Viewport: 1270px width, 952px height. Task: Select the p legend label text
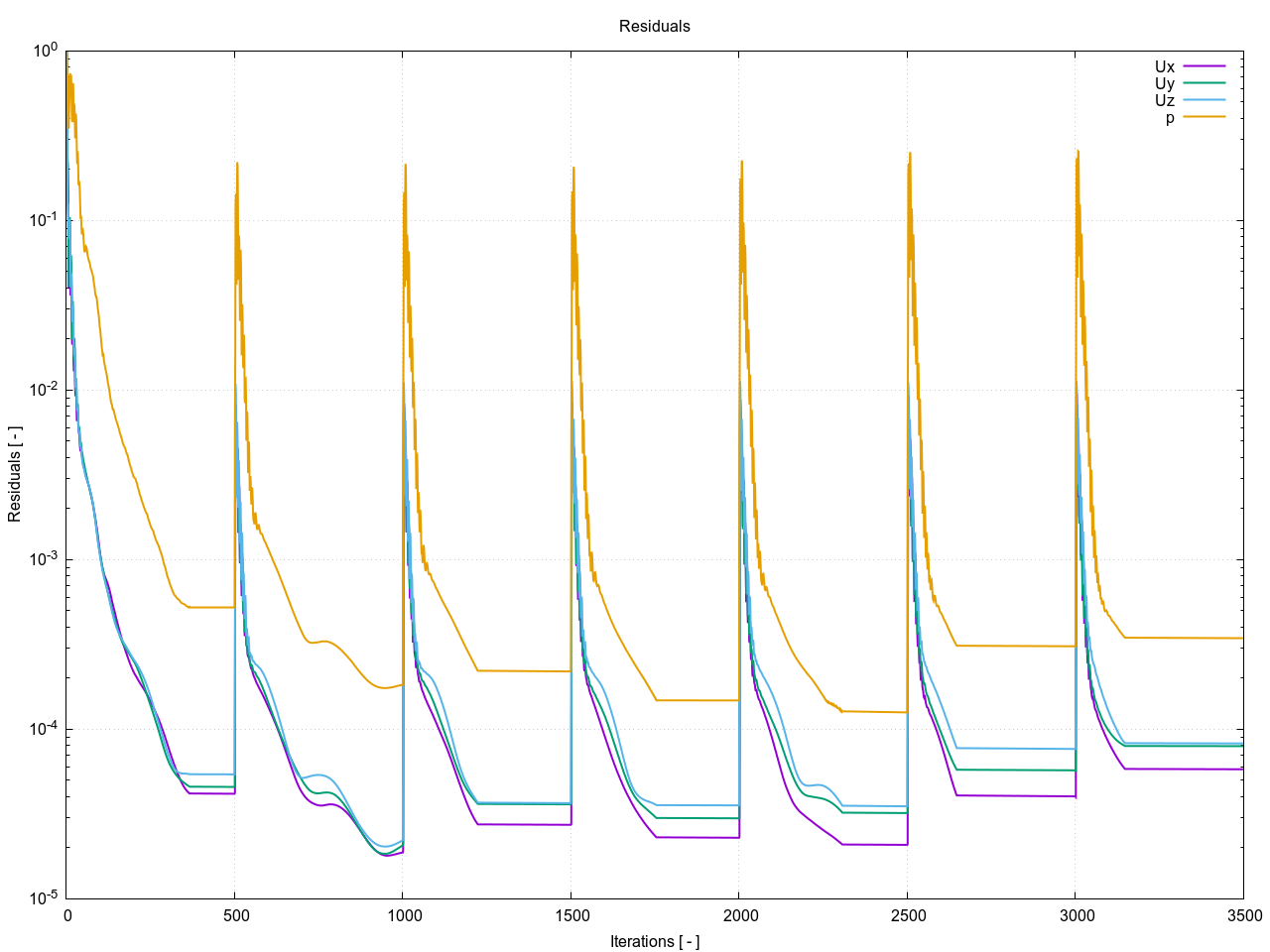click(x=1170, y=118)
